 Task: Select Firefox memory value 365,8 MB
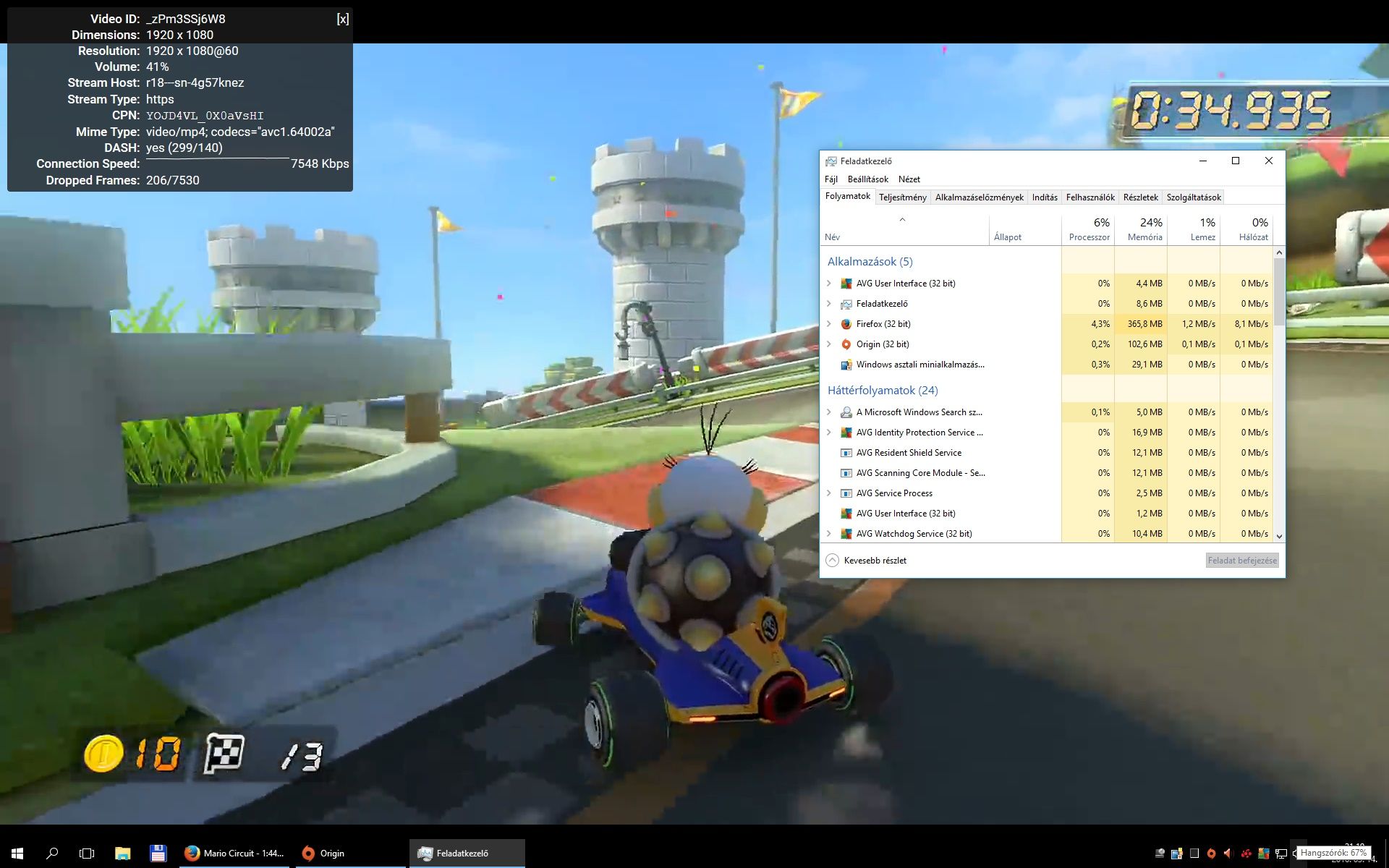click(x=1144, y=324)
